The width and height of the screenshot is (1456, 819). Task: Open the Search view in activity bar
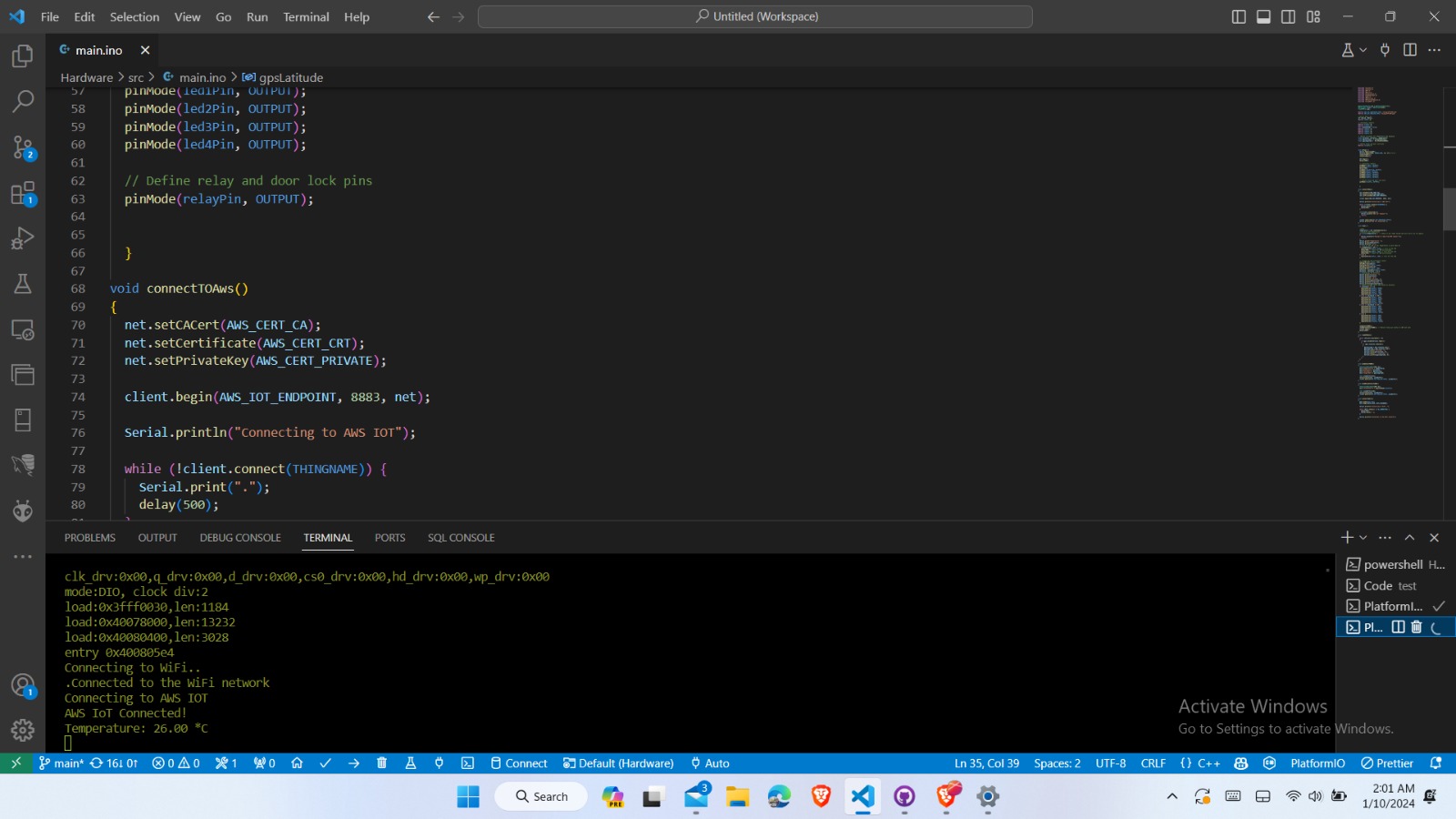[23, 101]
